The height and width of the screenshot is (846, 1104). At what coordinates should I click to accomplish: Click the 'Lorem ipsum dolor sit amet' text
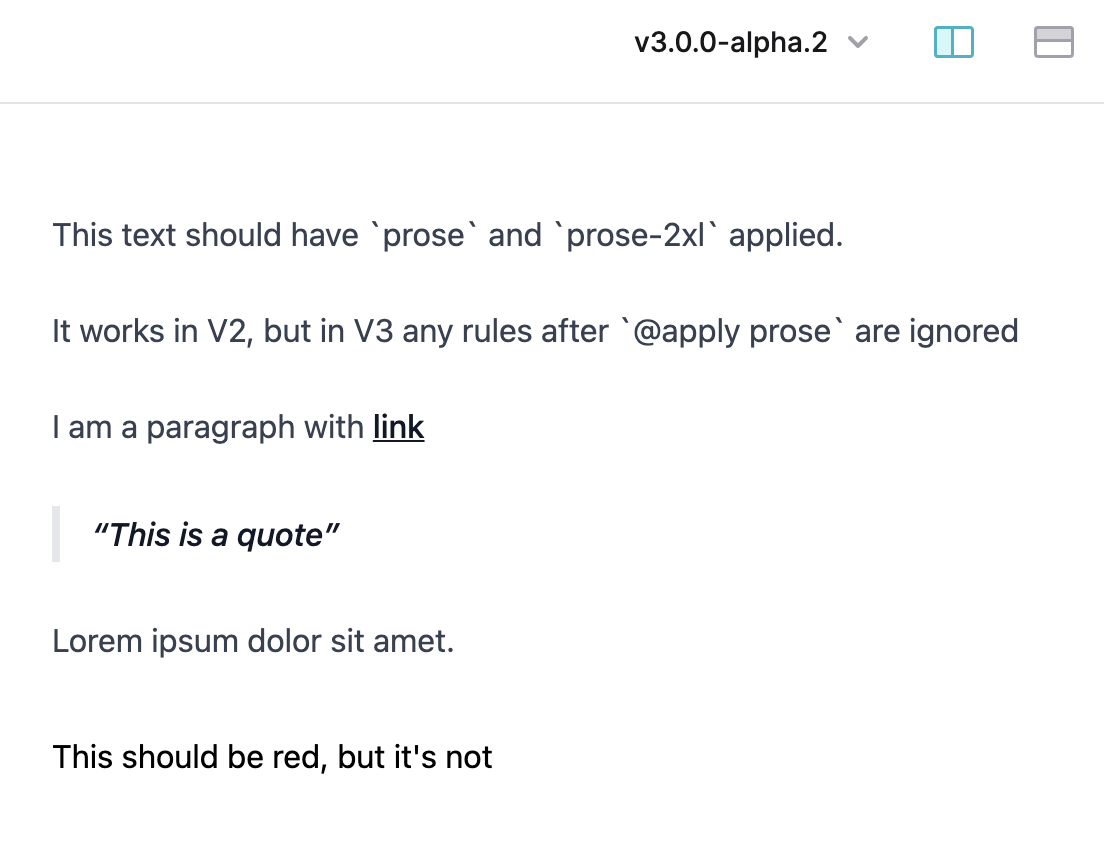coord(253,641)
